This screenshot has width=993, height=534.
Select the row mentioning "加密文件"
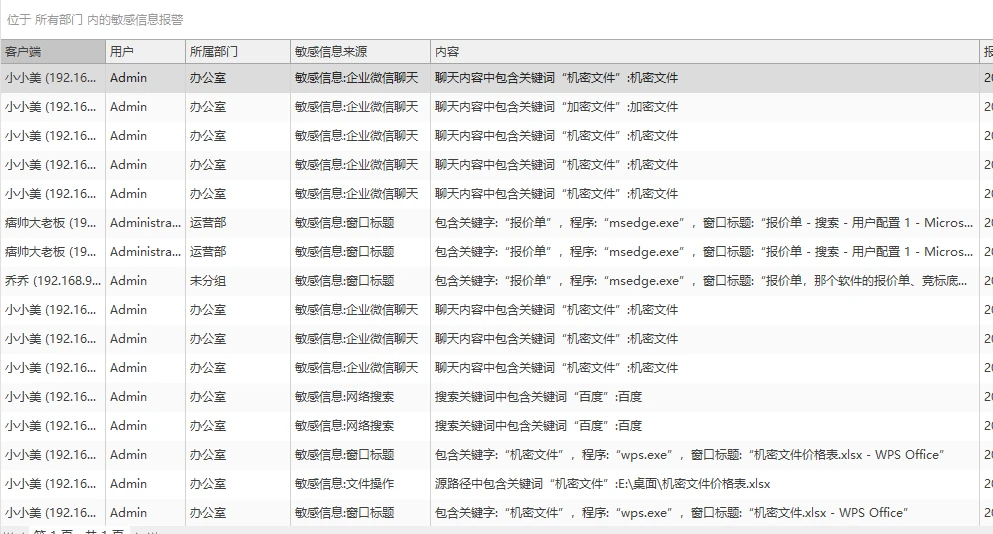496,107
